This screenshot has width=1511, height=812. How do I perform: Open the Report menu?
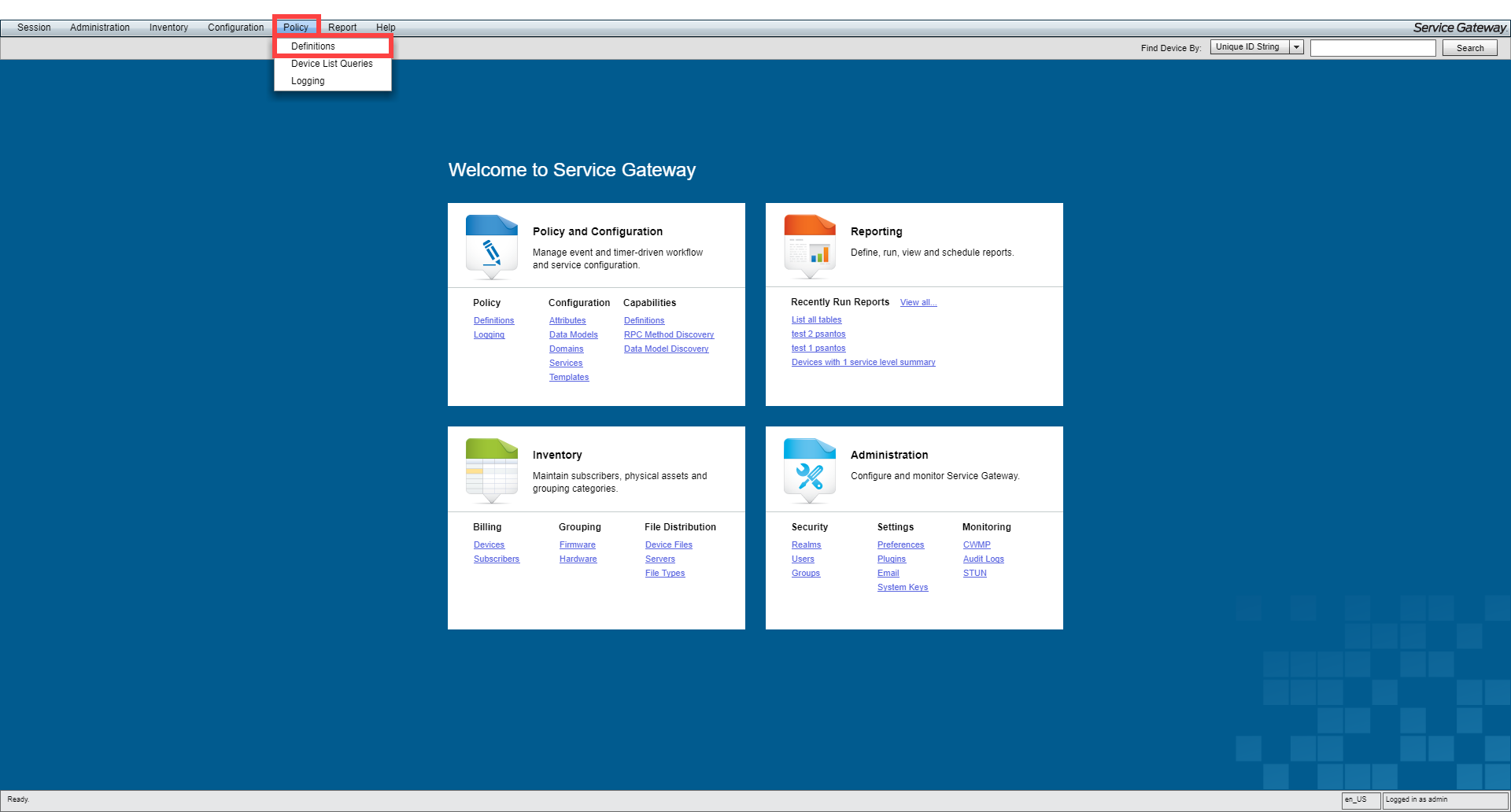(x=342, y=28)
